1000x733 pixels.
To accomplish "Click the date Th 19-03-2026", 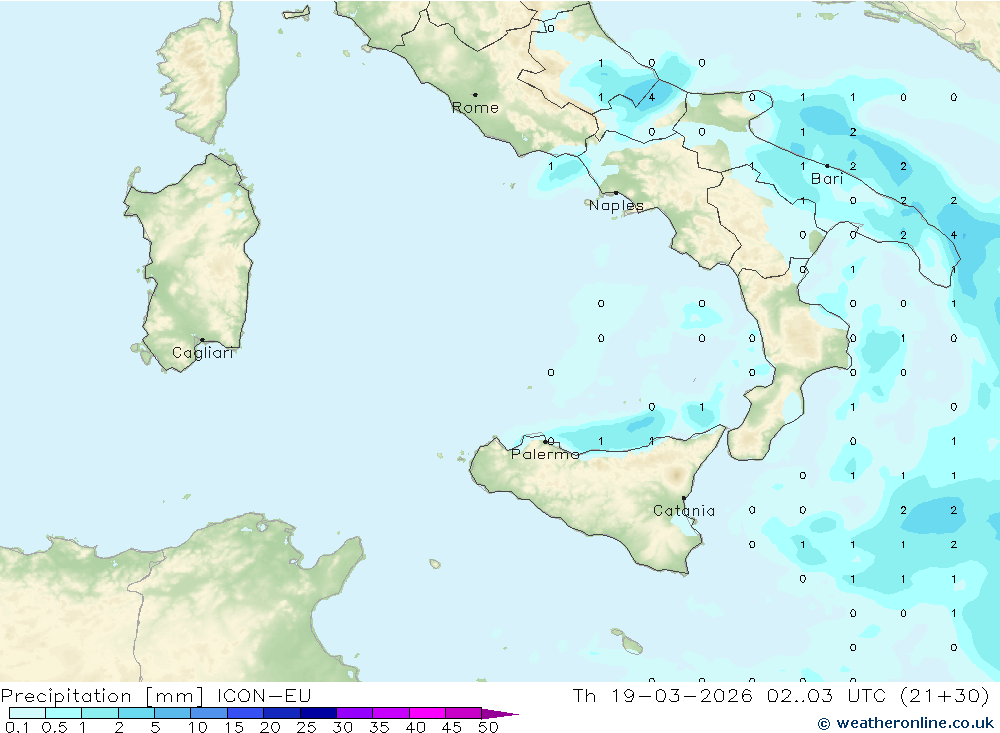I will tap(663, 695).
